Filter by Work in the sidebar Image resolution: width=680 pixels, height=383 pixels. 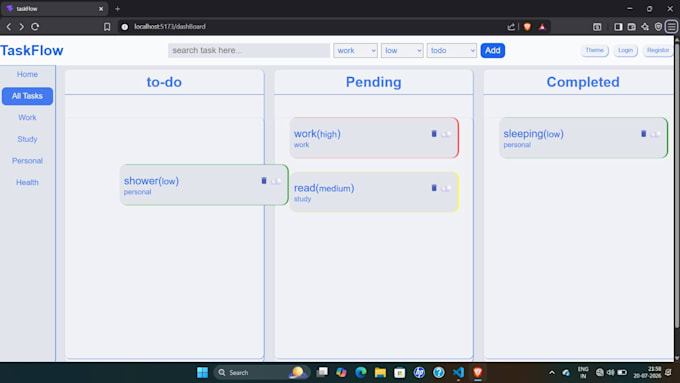tap(27, 118)
